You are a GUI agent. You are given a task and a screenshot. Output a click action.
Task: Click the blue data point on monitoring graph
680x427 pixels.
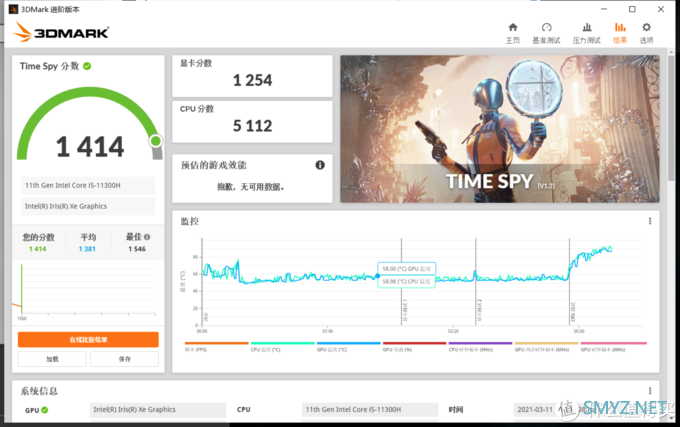[377, 276]
